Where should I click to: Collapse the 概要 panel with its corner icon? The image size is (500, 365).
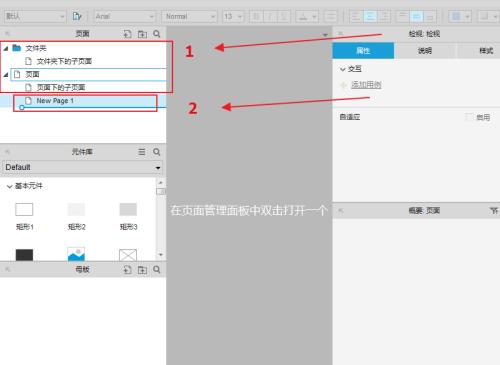pos(341,211)
